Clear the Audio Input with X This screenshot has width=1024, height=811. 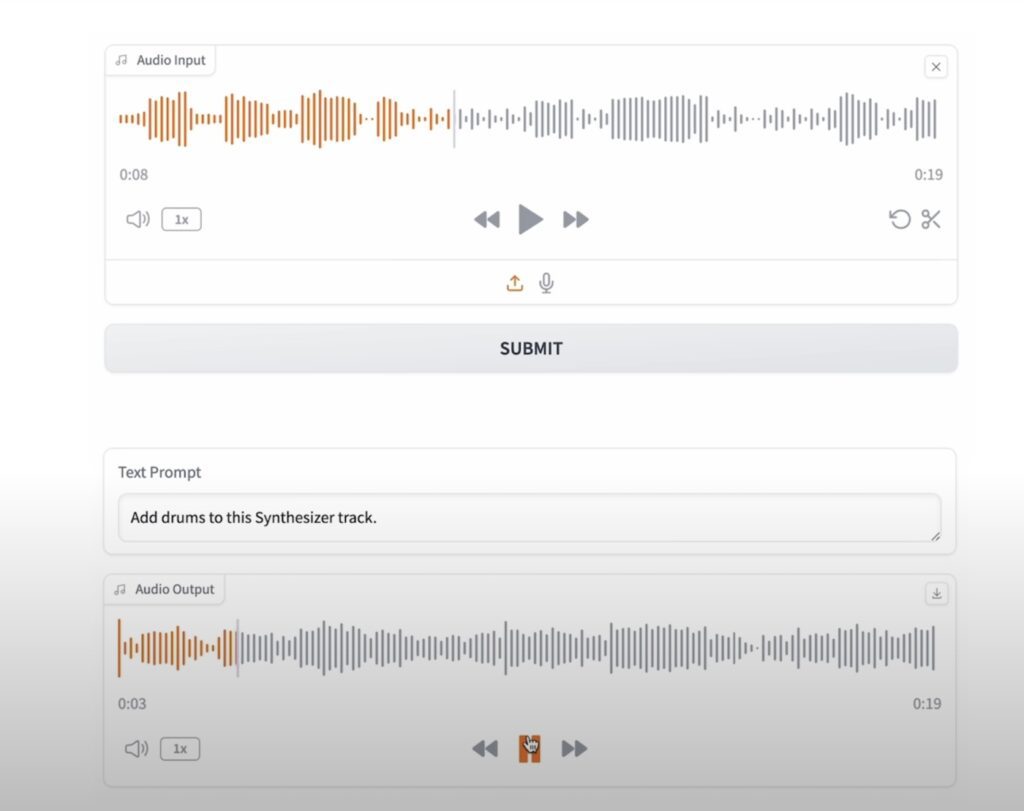pos(935,67)
